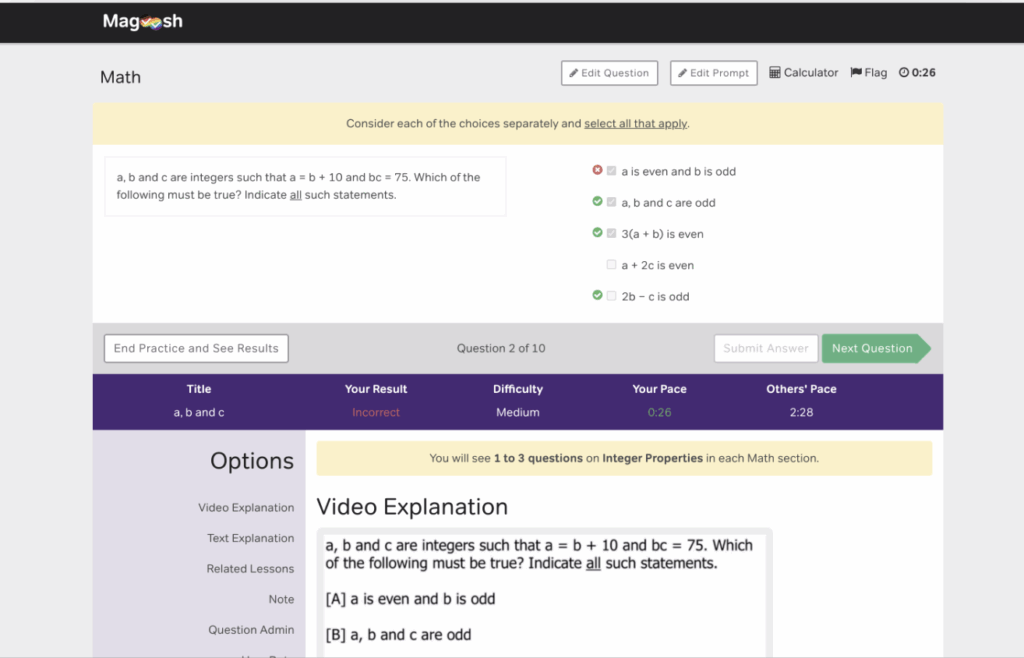This screenshot has width=1024, height=658.
Task: Click green checkmark beside 'a, b and c are odd'
Action: (x=597, y=202)
